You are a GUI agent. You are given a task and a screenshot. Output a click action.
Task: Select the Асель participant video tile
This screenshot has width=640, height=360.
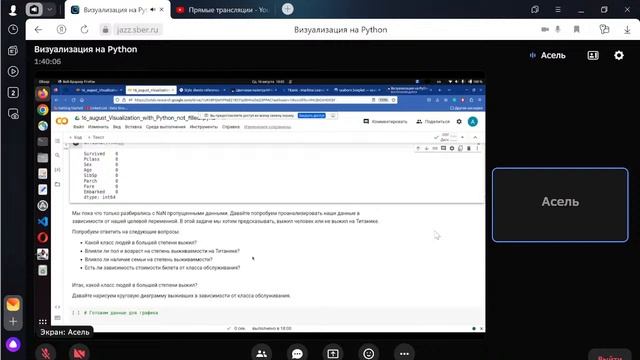(560, 205)
